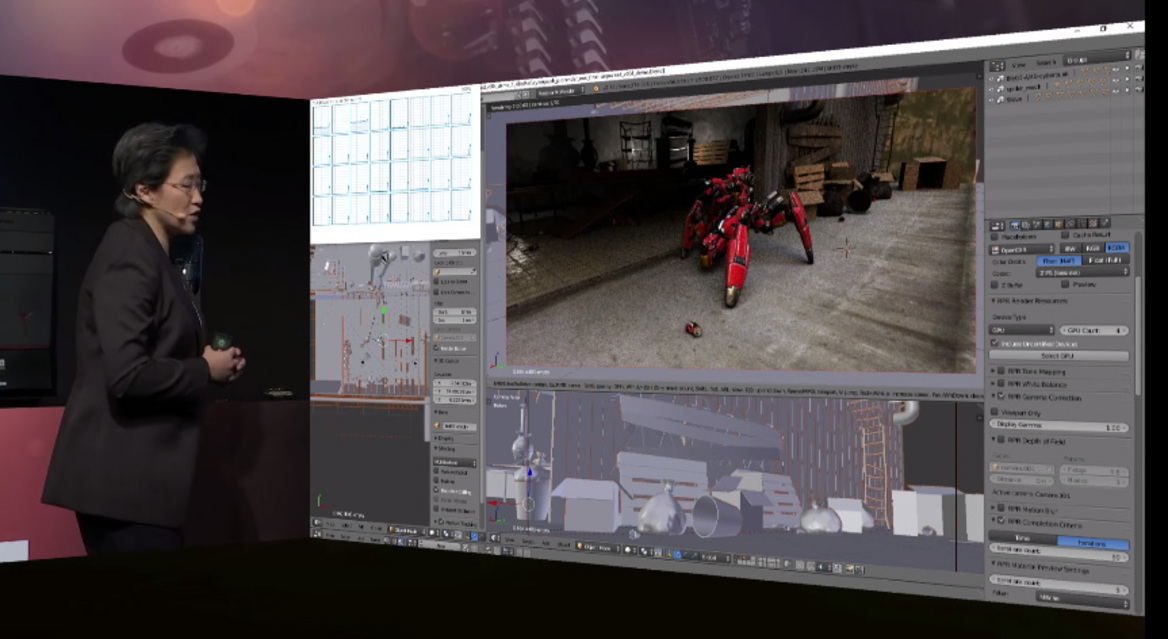
Task: Open the Render Layers properties tab icon
Action: [x=1026, y=225]
